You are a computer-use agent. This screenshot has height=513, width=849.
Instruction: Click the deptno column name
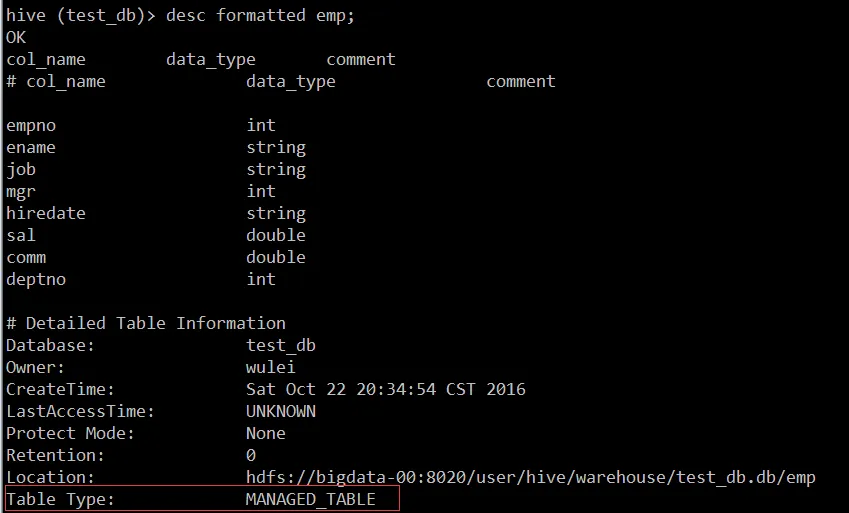(36, 280)
